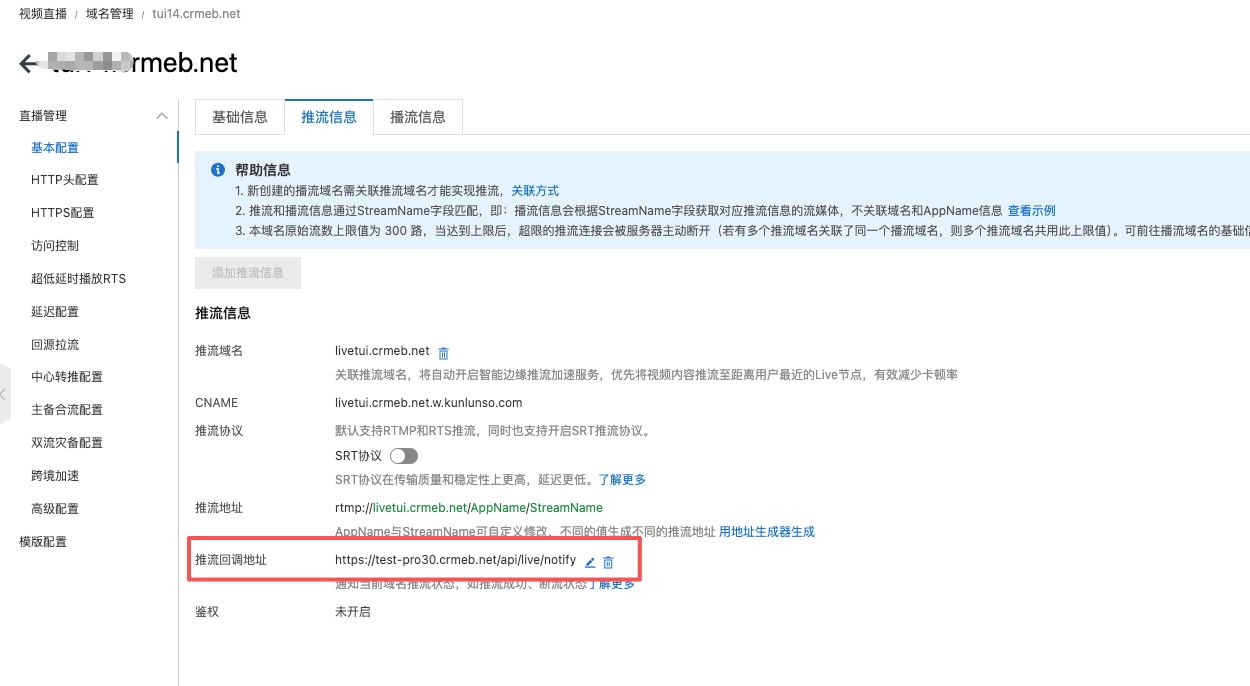Click 域名管理 in the breadcrumb

(110, 14)
